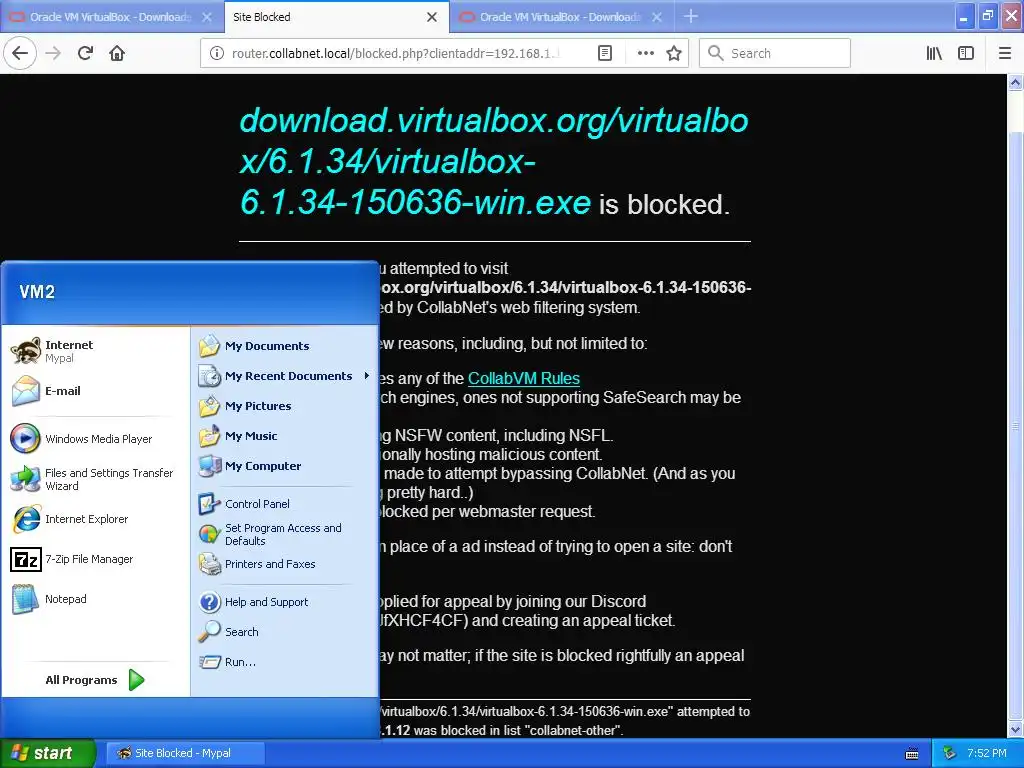
Task: Open 7-Zip File Manager
Action: point(95,559)
